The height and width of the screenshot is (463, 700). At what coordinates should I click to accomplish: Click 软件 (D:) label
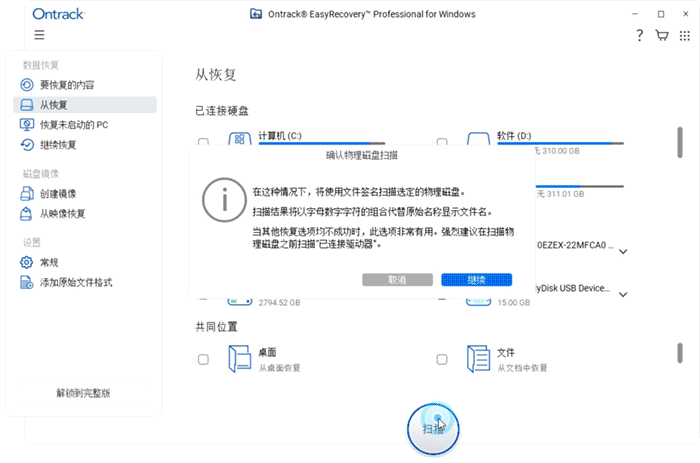(x=514, y=136)
